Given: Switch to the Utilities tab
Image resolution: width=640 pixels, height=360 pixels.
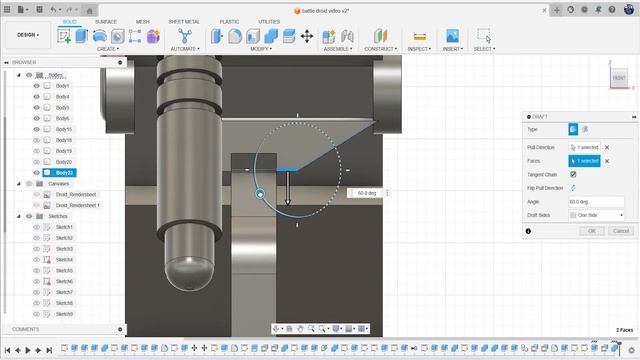Looking at the screenshot, I should (269, 22).
